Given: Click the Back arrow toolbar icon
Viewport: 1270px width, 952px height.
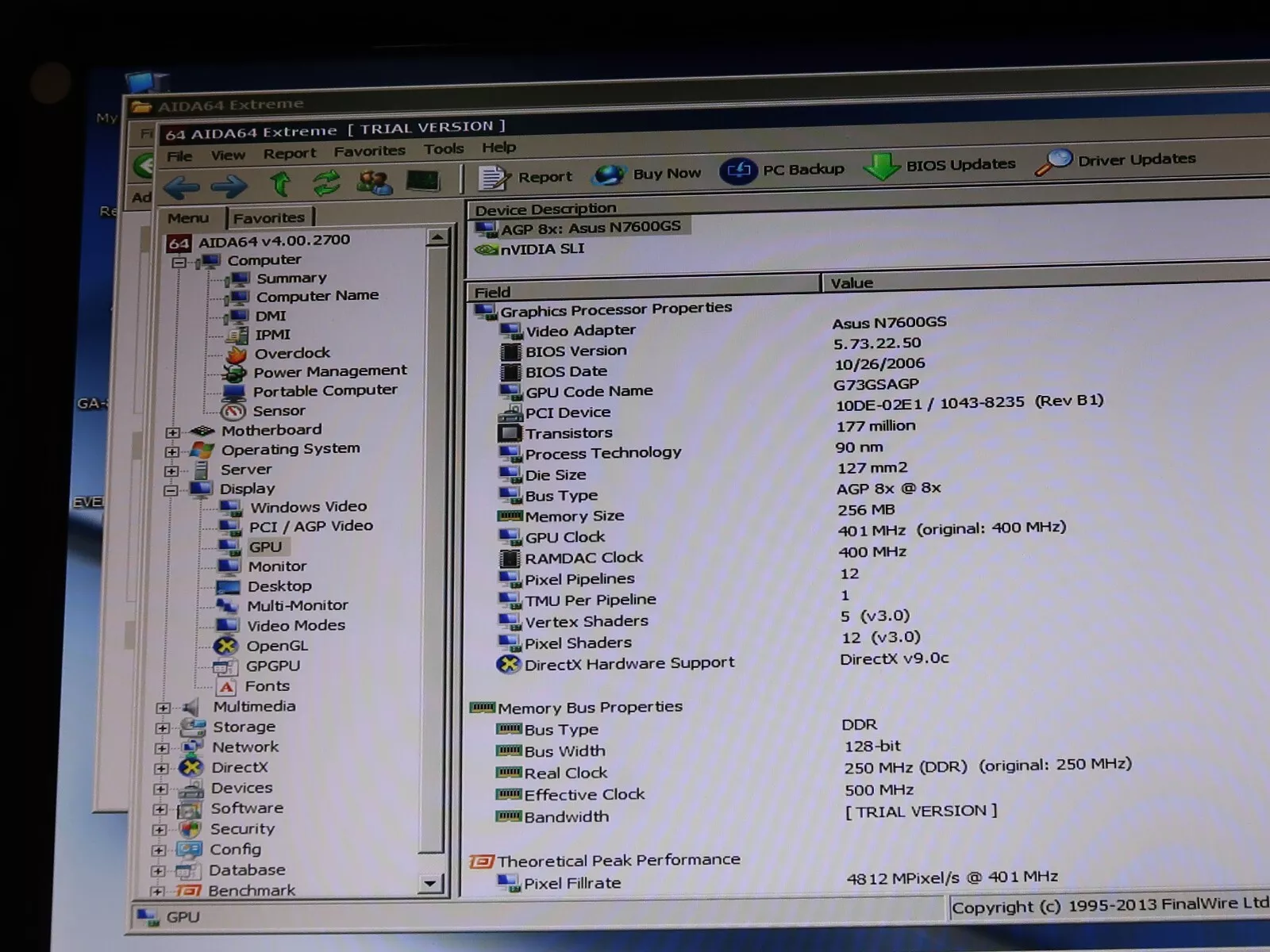Looking at the screenshot, I should (x=182, y=187).
